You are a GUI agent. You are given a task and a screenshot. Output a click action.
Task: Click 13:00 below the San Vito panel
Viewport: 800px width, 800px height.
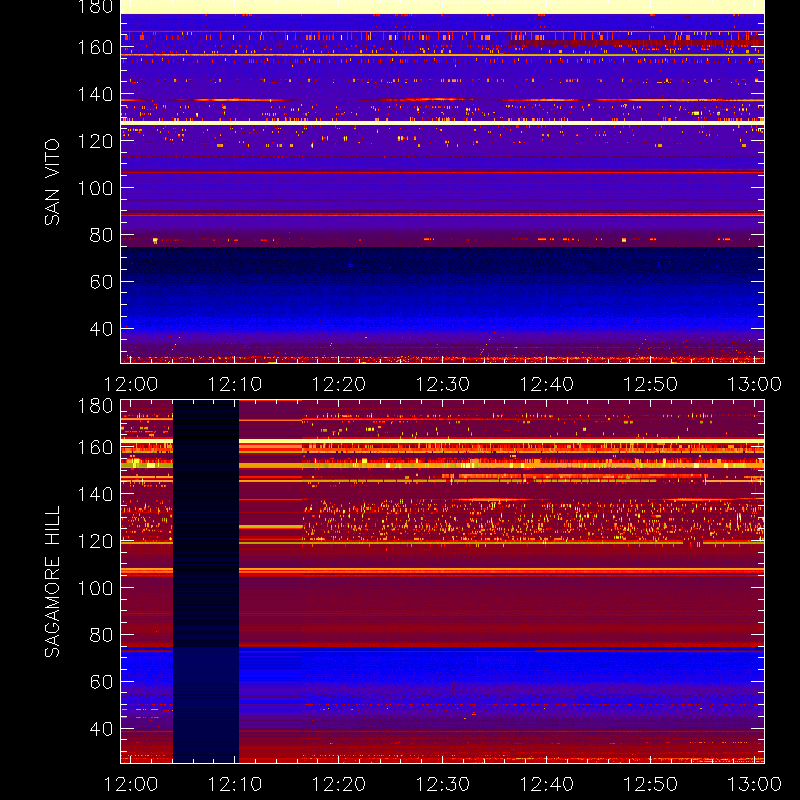[x=754, y=384]
